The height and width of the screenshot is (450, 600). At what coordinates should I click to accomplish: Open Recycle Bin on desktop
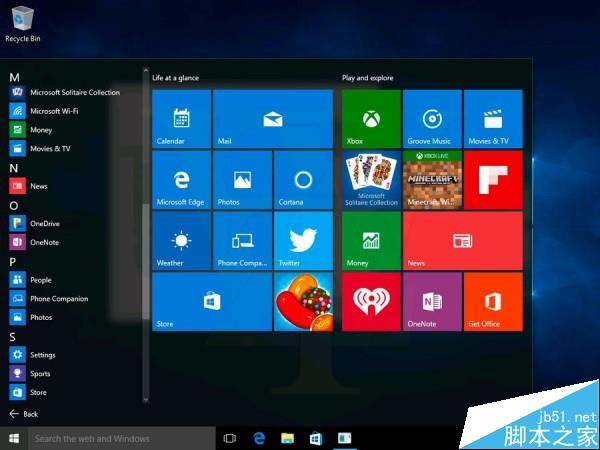pos(22,22)
